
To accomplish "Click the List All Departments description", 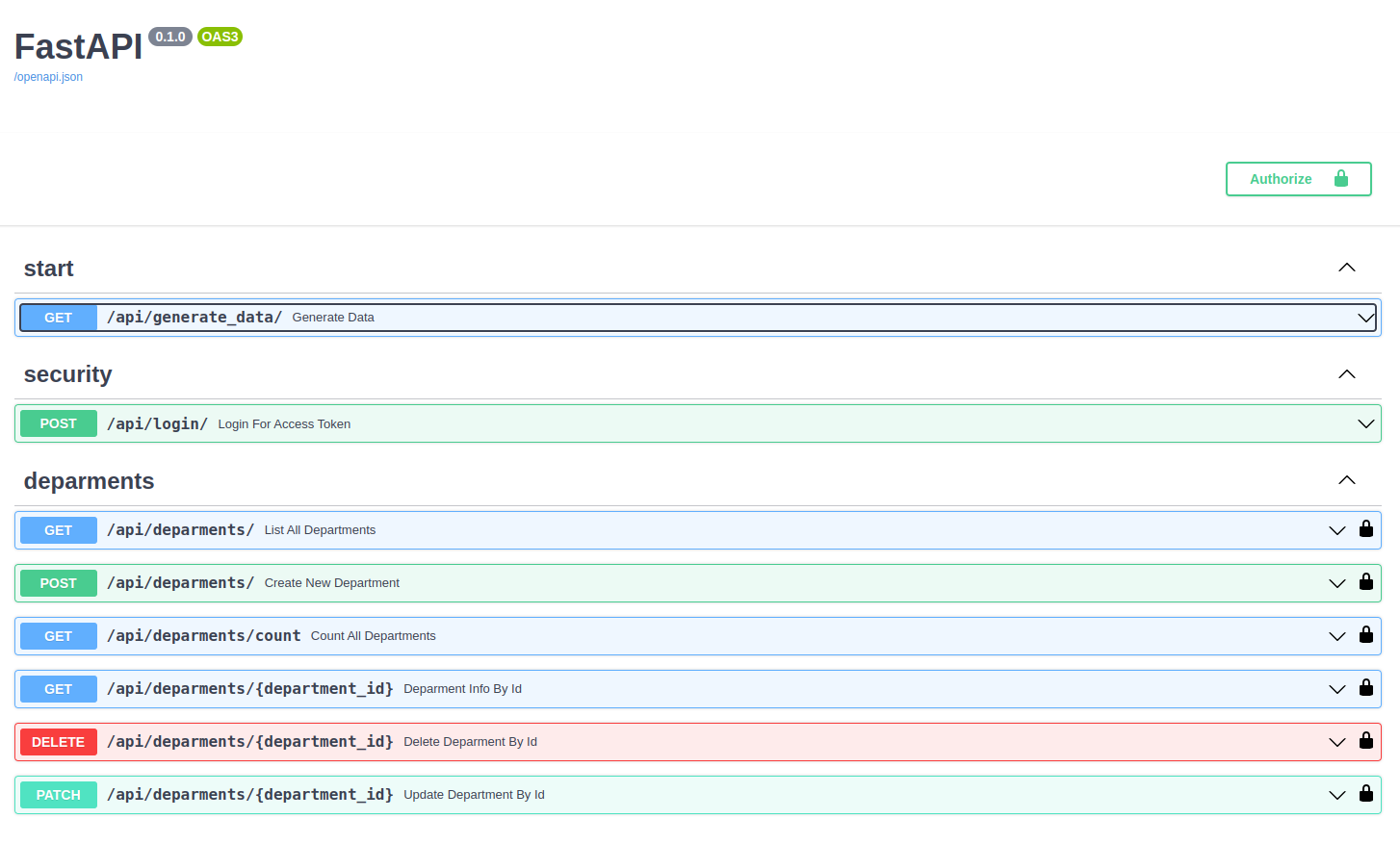I will click(320, 530).
